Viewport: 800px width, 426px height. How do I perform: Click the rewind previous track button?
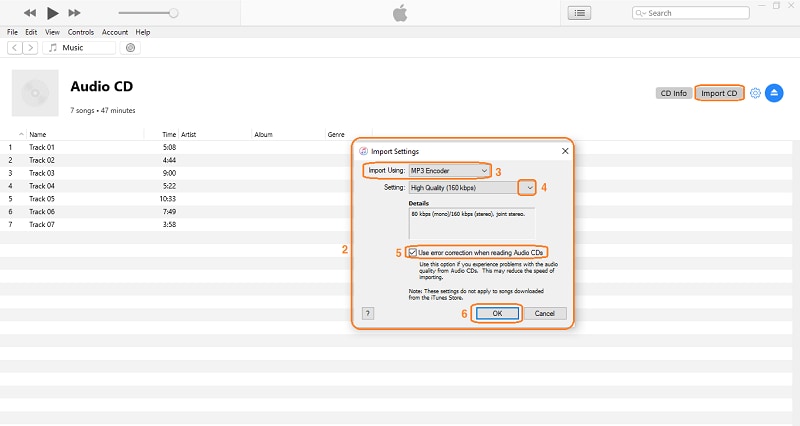(x=30, y=13)
